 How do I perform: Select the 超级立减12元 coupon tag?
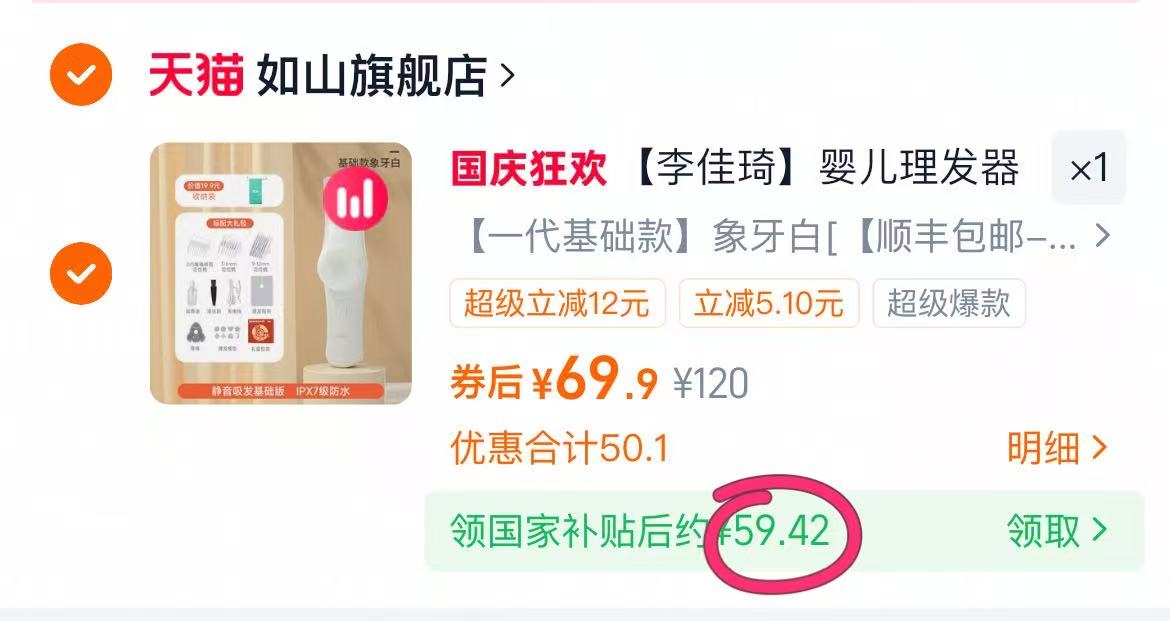pyautogui.click(x=557, y=304)
